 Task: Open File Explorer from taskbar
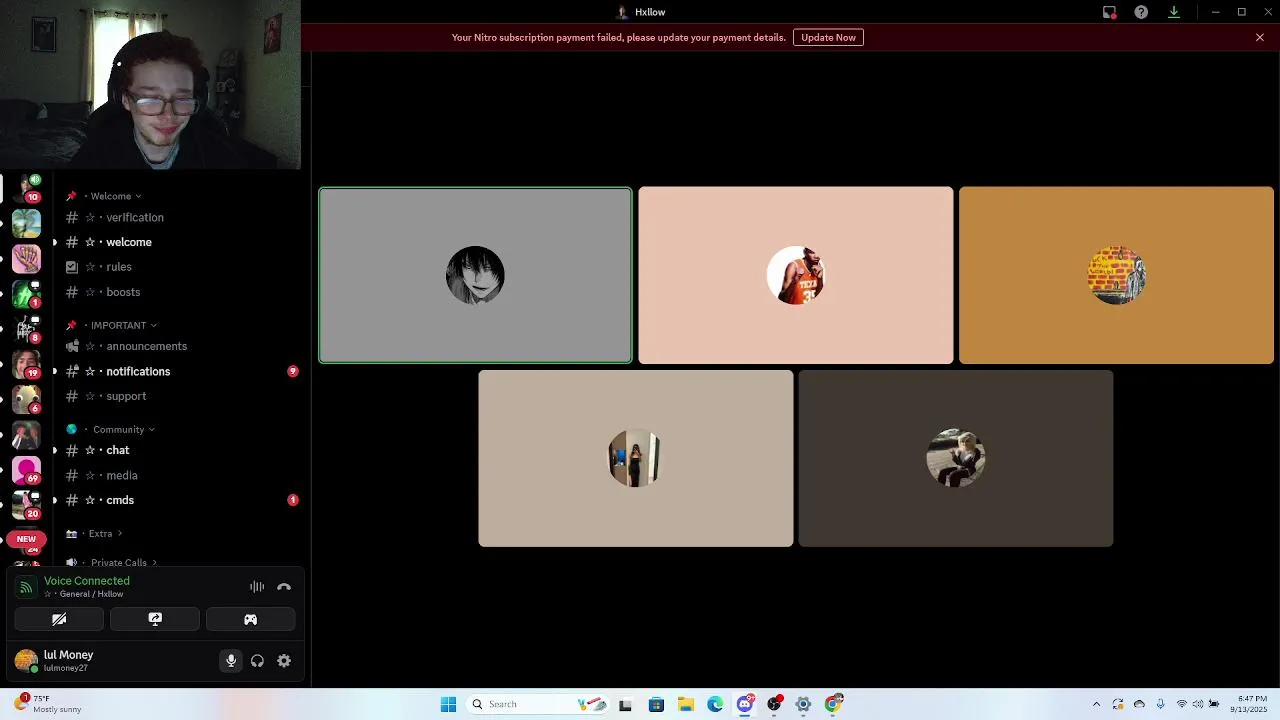pos(686,704)
